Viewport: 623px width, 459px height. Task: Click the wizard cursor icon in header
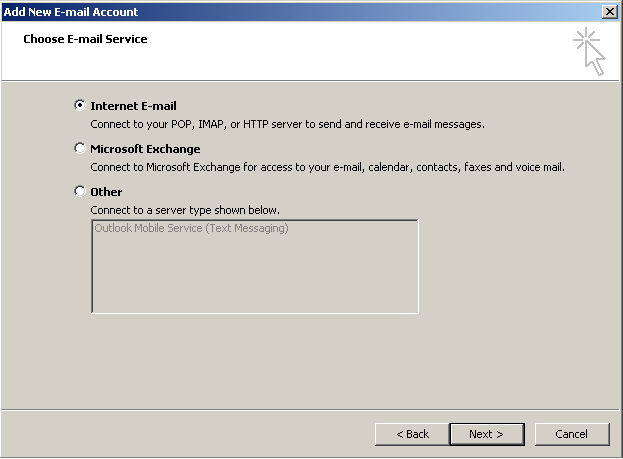coord(590,52)
